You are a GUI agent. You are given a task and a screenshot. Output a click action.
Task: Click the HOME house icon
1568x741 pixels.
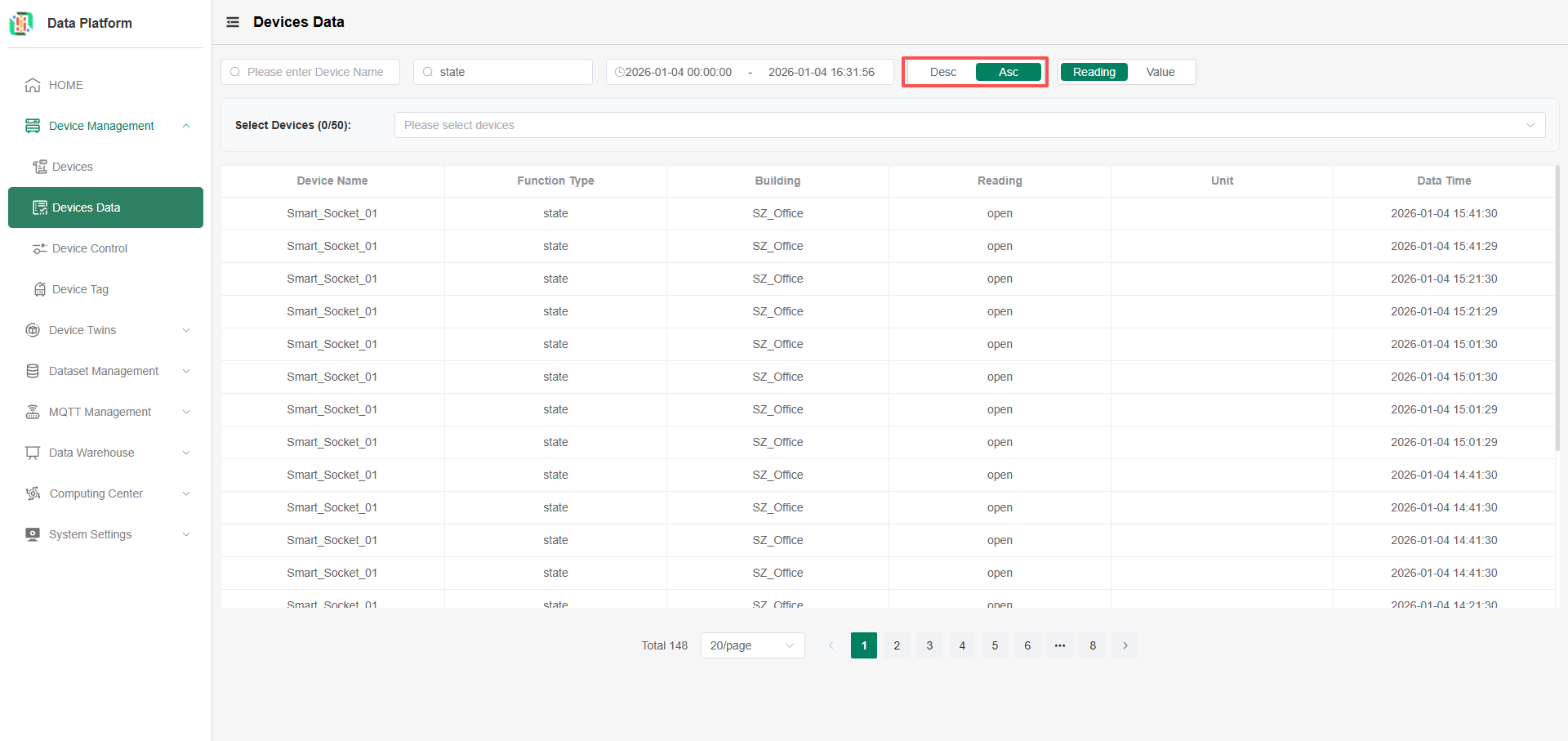tap(33, 85)
